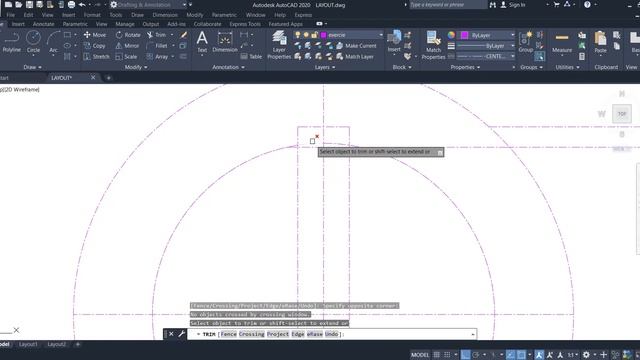The image size is (640, 360).
Task: Select the Circle drawing tool
Action: coord(33,42)
